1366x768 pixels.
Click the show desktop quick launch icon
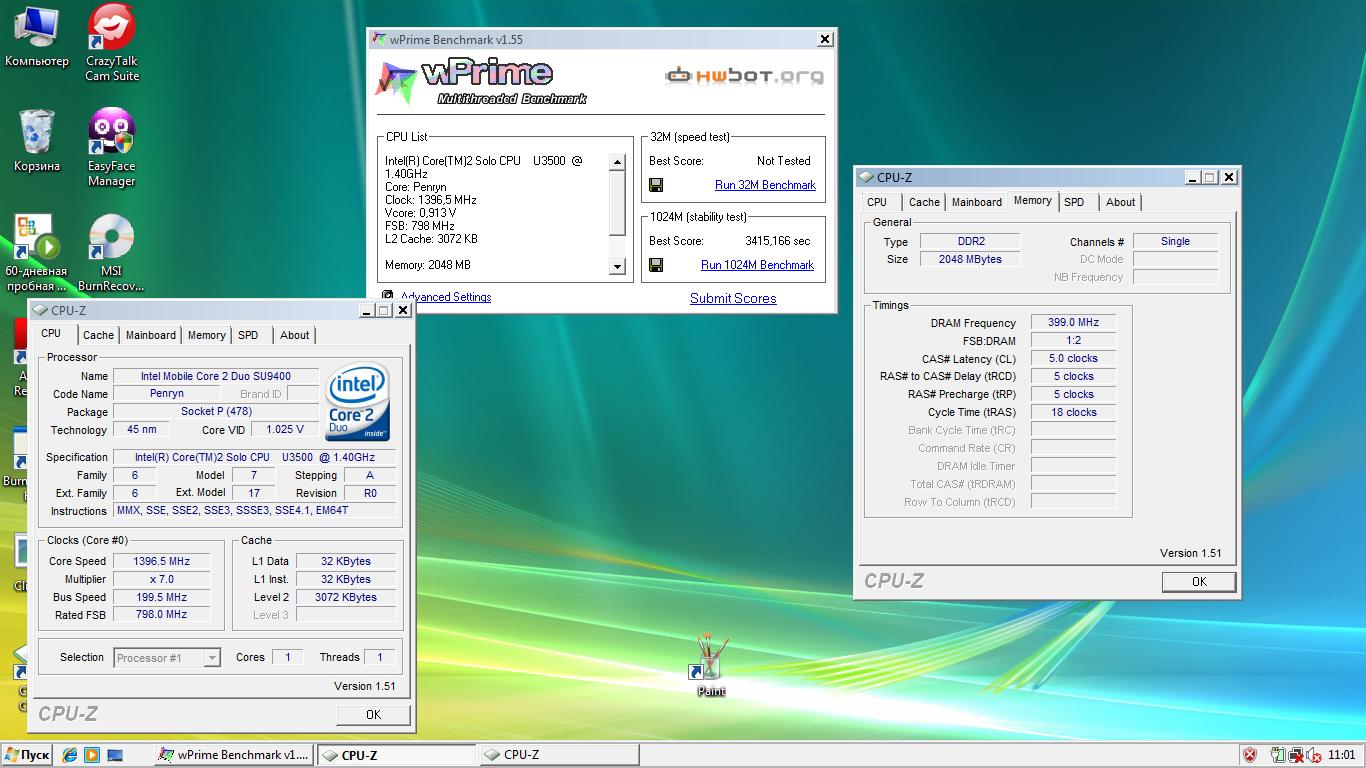[114, 755]
